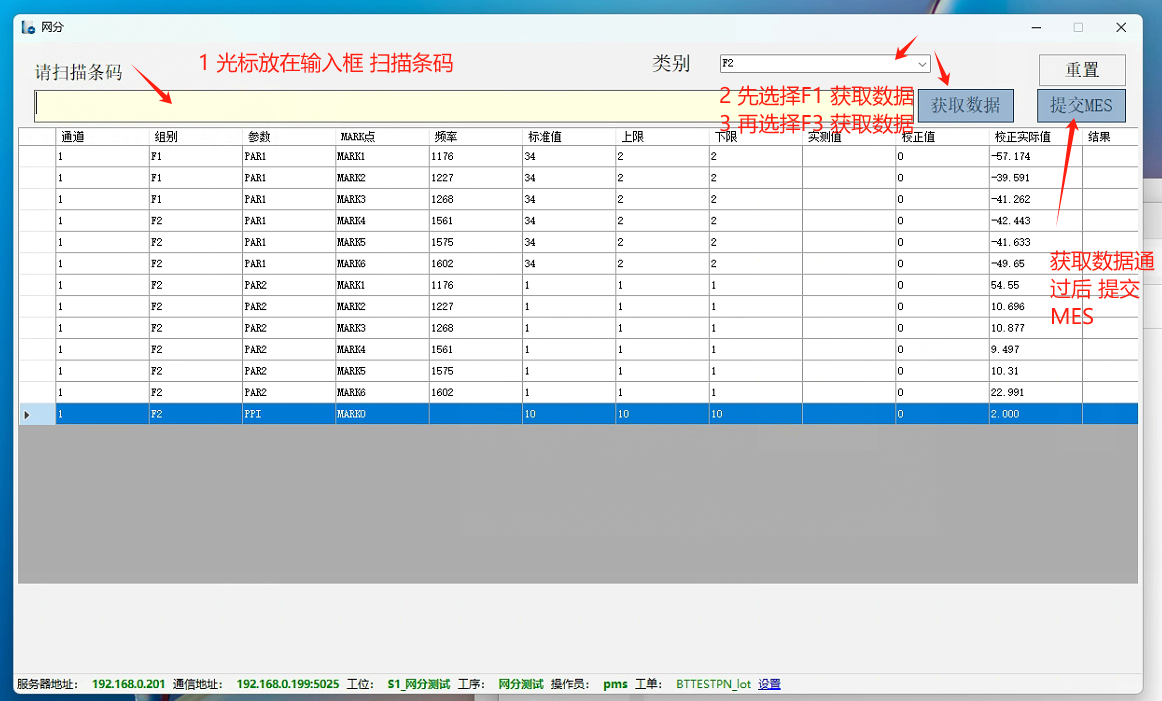Click the 校正实际值 column header
The width and height of the screenshot is (1162, 701).
click(1034, 137)
